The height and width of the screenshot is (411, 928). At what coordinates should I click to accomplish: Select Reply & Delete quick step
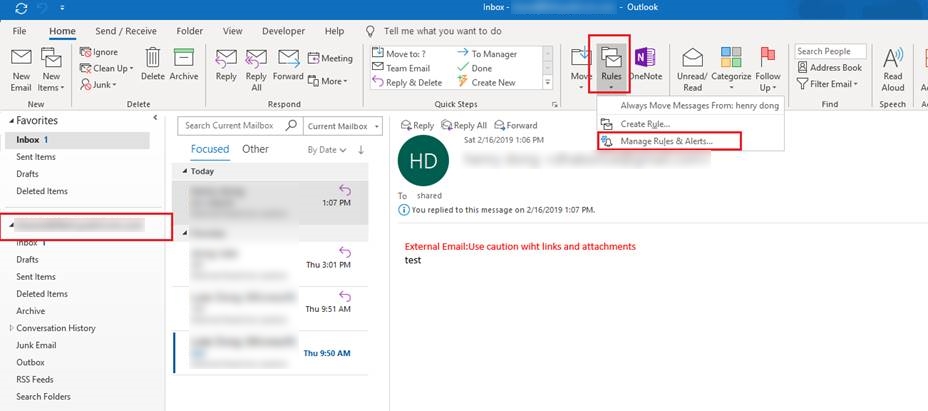click(407, 82)
